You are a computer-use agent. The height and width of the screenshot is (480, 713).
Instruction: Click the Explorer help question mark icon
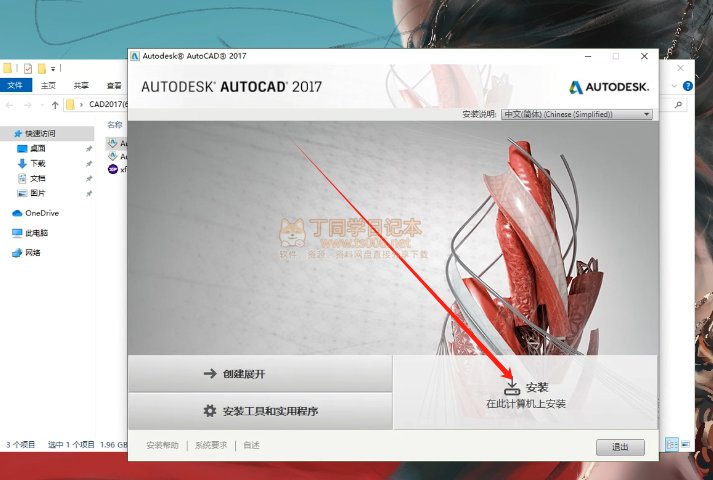click(x=688, y=85)
